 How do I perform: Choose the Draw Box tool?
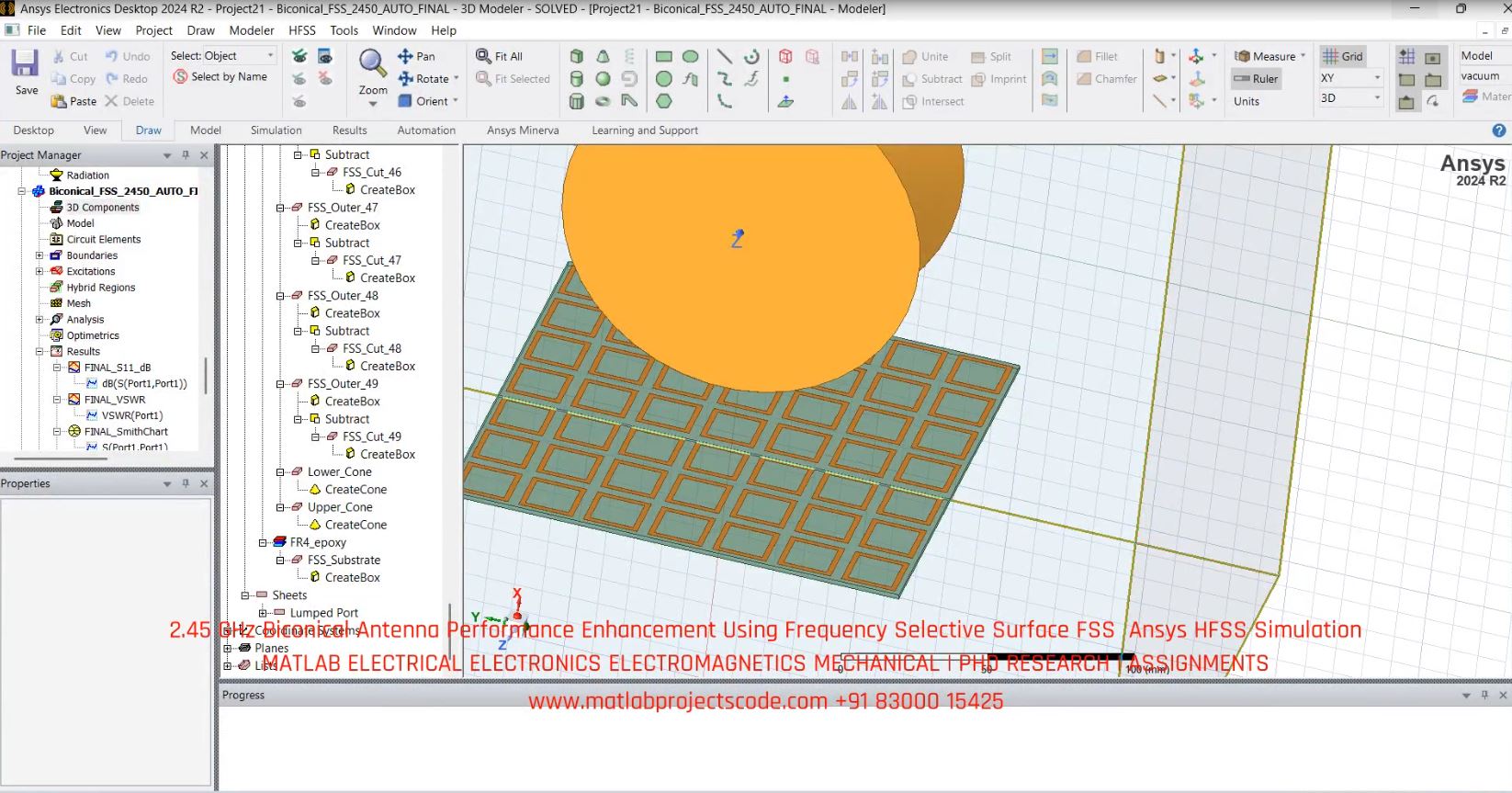tap(576, 56)
